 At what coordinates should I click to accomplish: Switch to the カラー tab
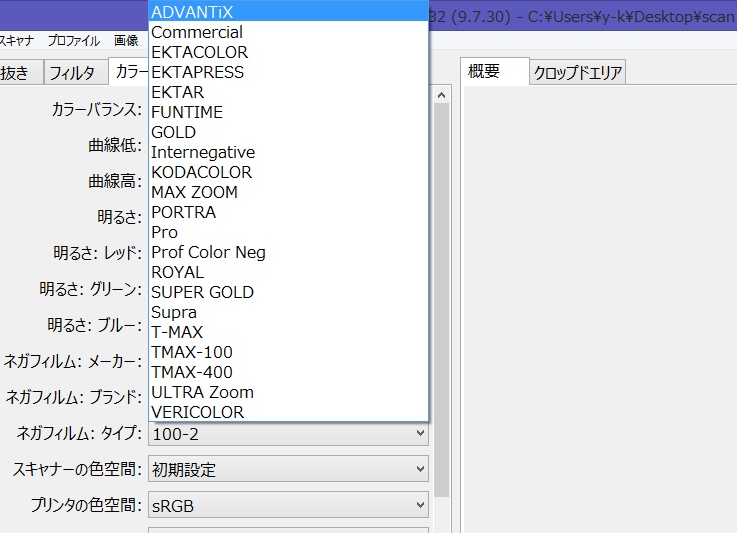[x=129, y=71]
